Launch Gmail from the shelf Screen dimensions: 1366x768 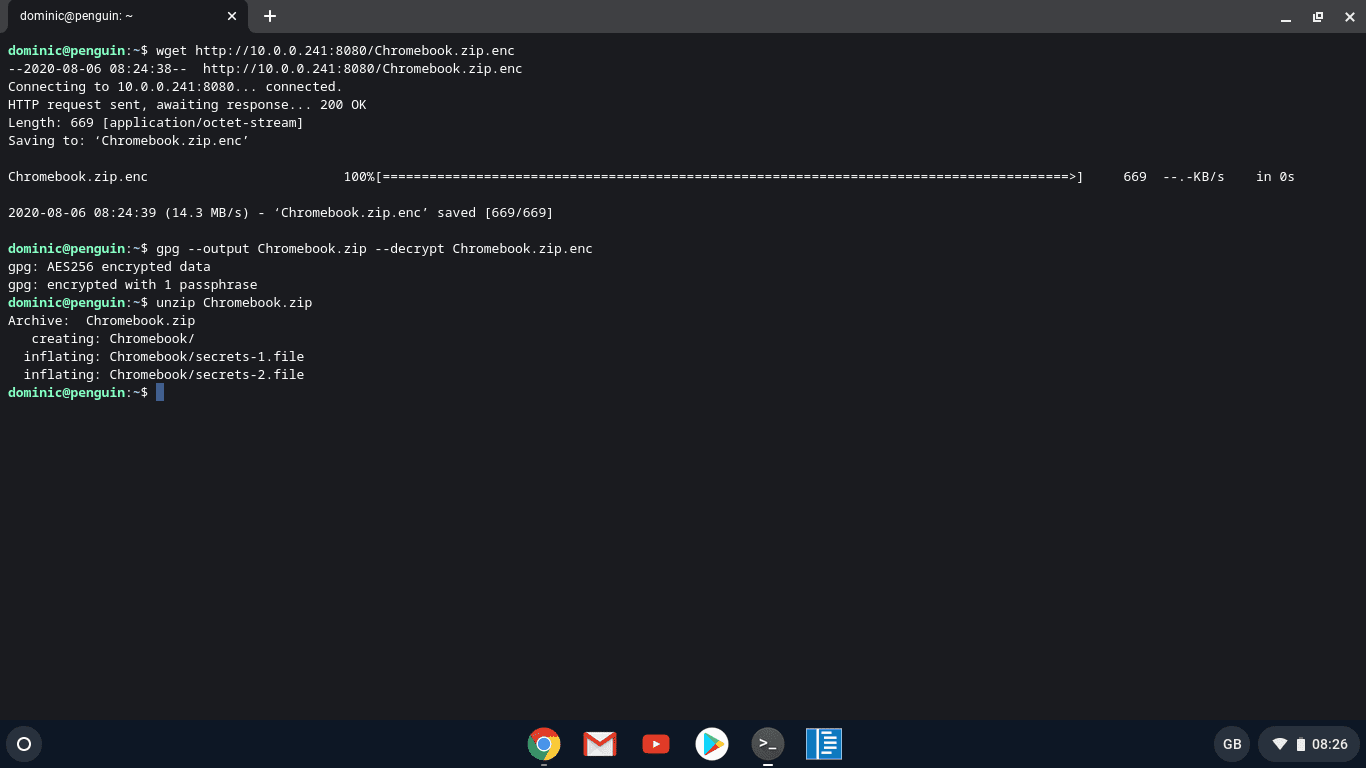click(x=599, y=744)
